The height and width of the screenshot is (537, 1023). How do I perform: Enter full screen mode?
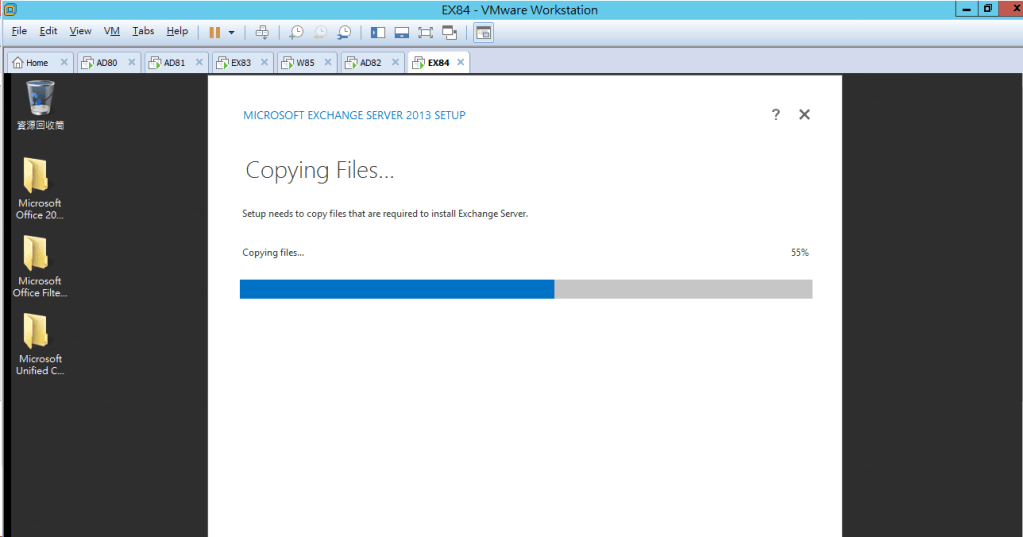click(x=425, y=32)
